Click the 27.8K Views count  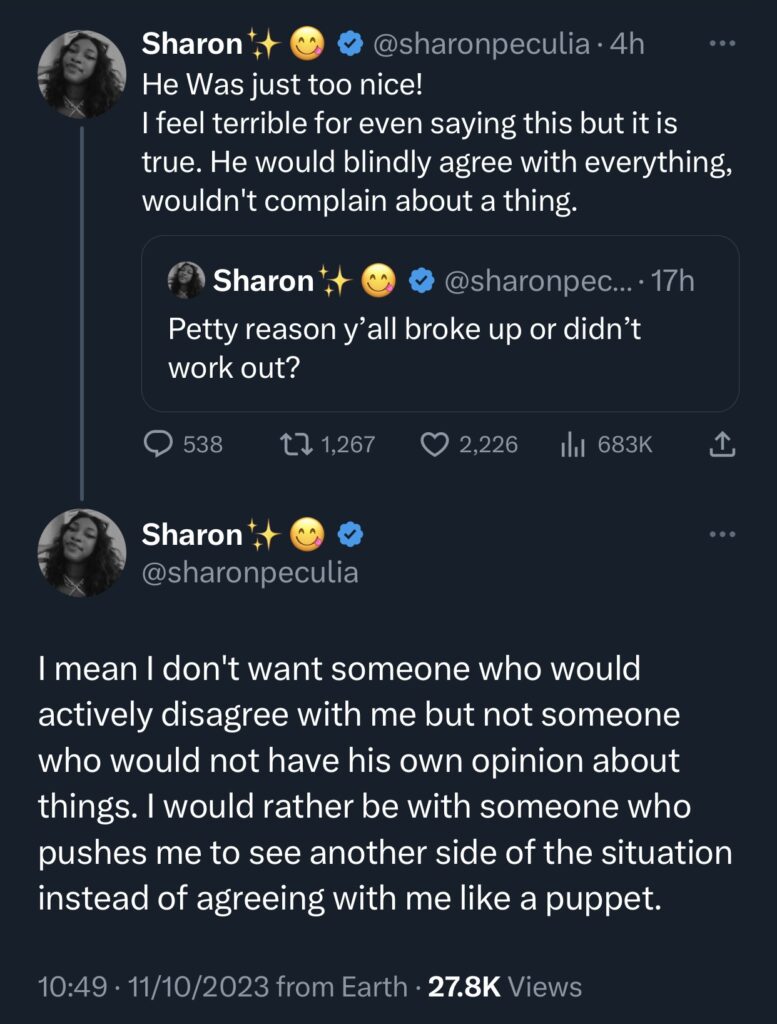pyautogui.click(x=505, y=987)
